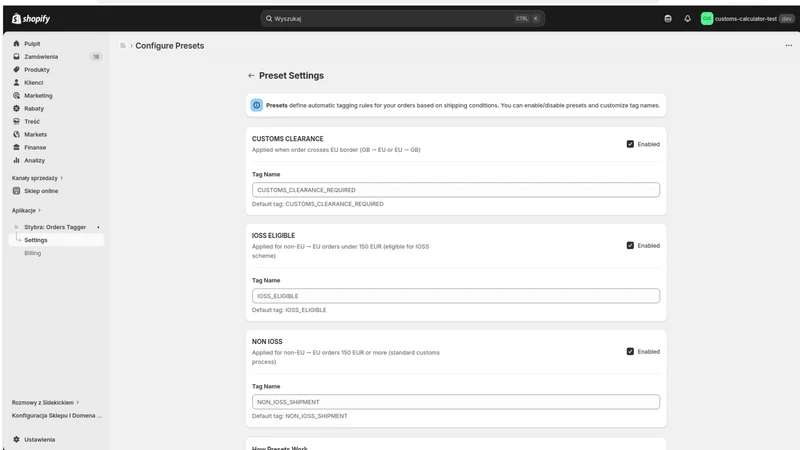This screenshot has width=800, height=450.
Task: Go to Zamówienia orders page
Action: [x=41, y=57]
